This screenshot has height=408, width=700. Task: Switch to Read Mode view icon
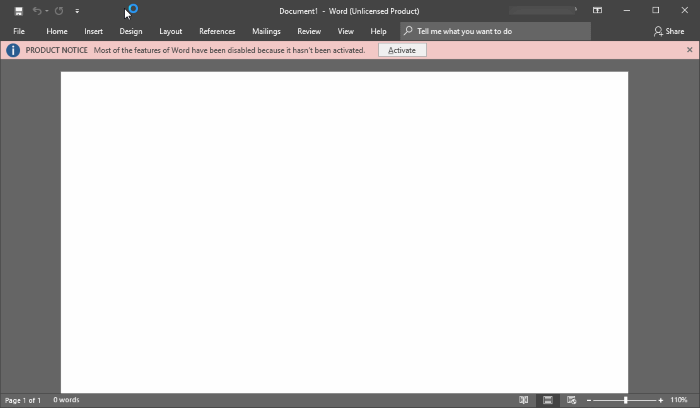pyautogui.click(x=524, y=400)
